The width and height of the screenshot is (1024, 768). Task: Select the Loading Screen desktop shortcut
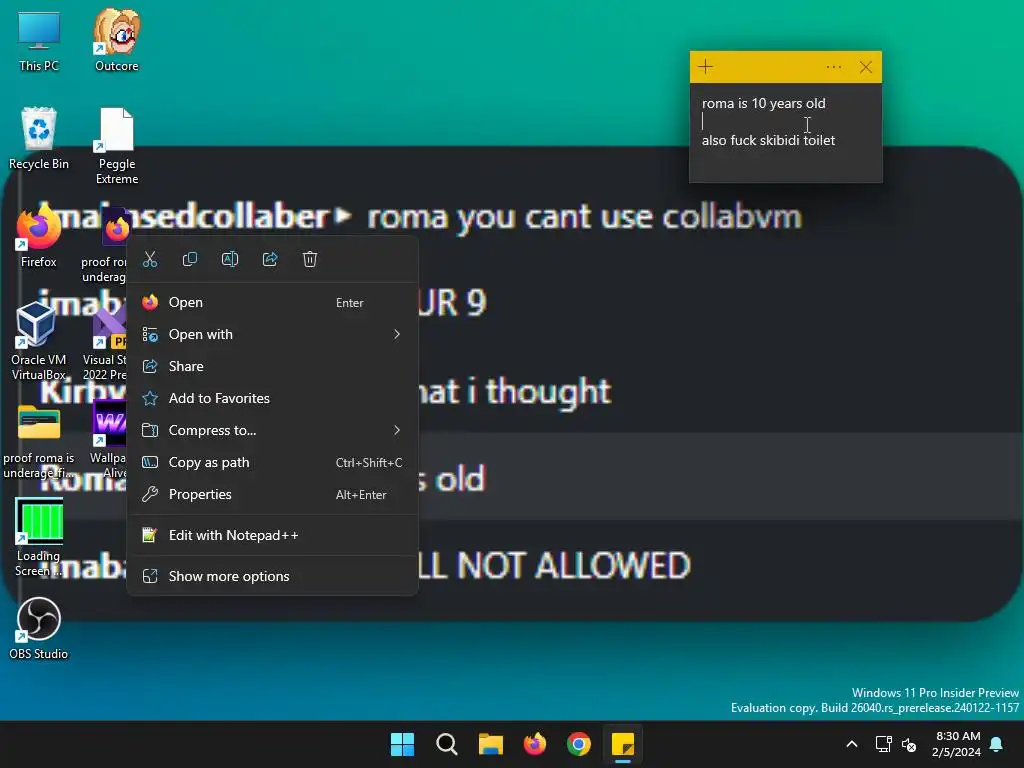[39, 537]
